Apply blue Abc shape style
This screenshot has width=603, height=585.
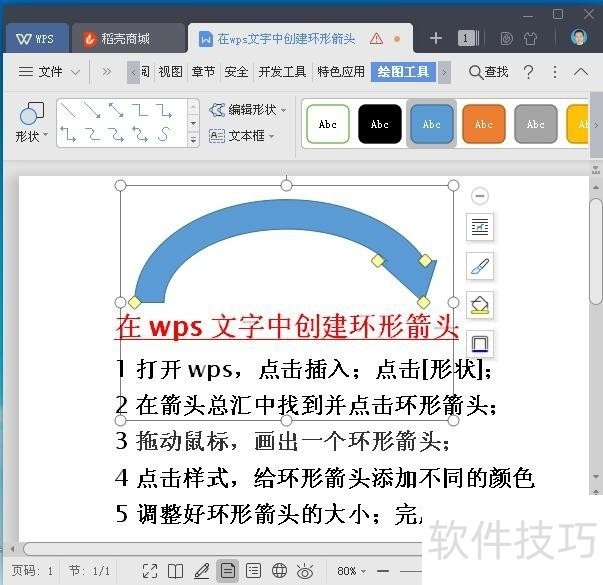431,124
